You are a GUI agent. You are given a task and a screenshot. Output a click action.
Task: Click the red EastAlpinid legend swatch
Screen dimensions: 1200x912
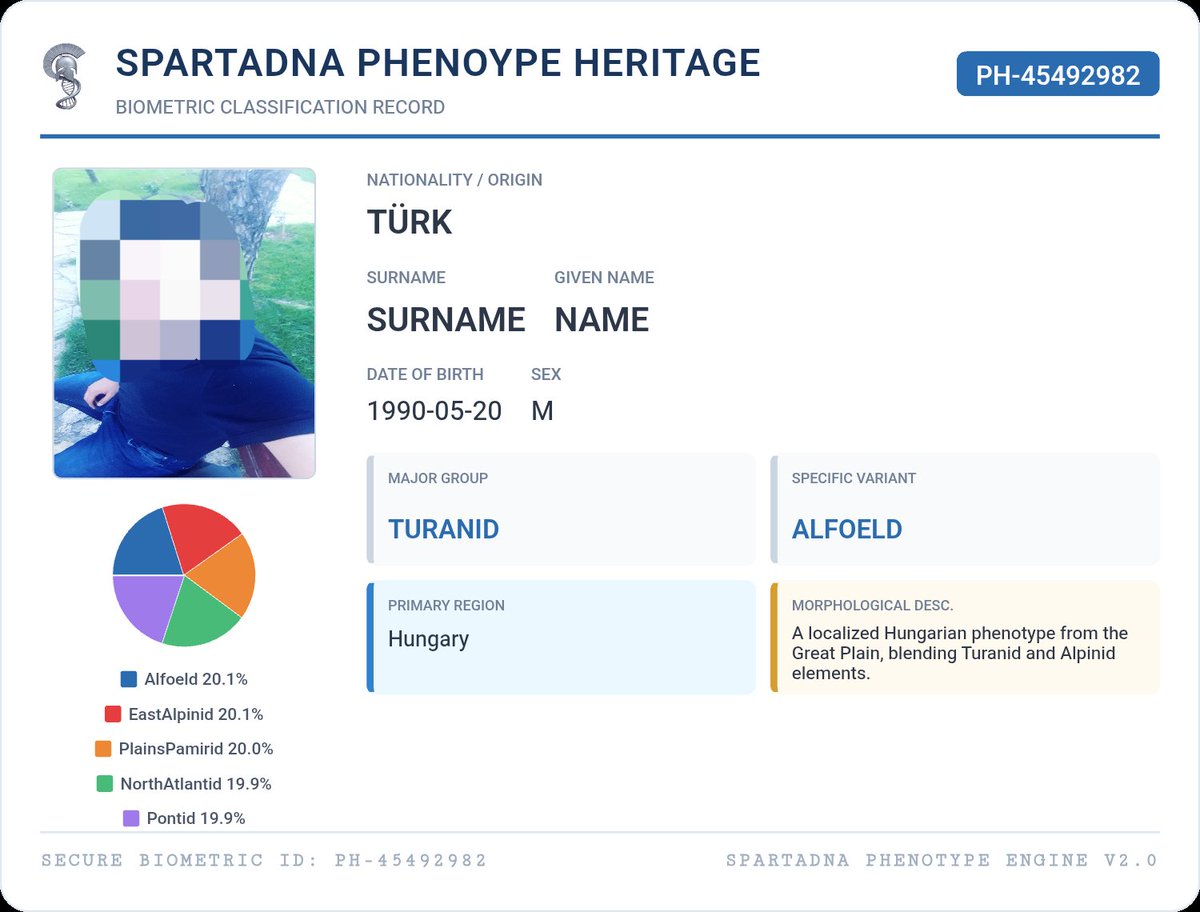(113, 714)
